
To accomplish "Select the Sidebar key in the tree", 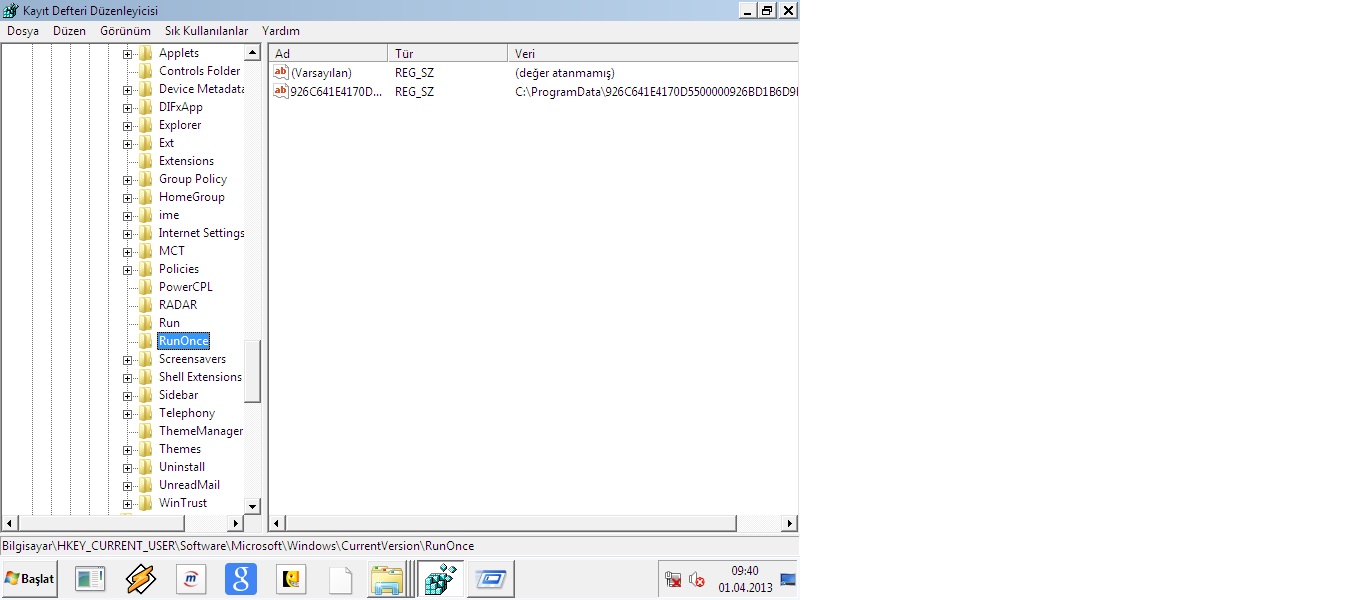I will click(x=178, y=395).
